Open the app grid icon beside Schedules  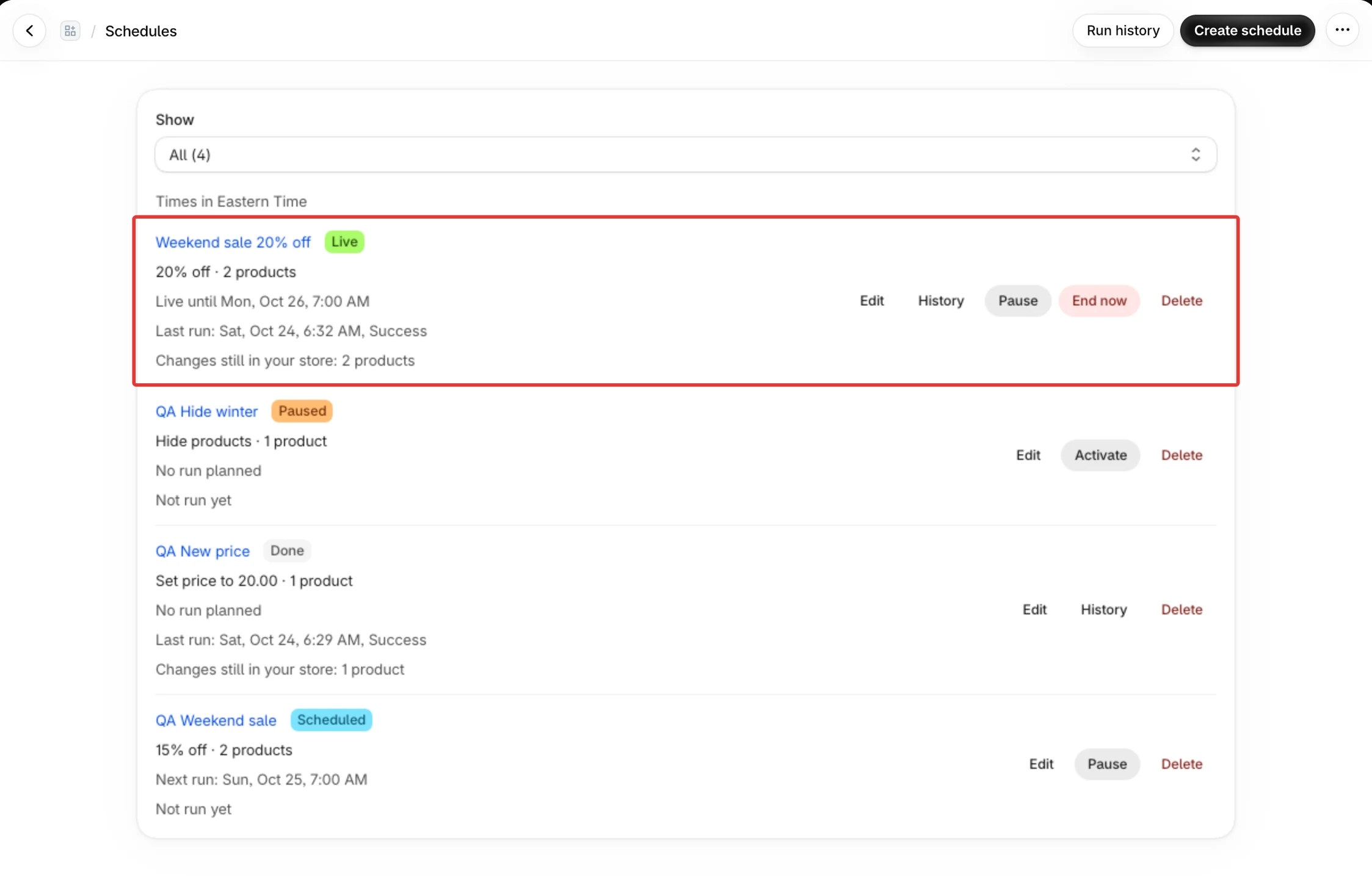click(70, 31)
